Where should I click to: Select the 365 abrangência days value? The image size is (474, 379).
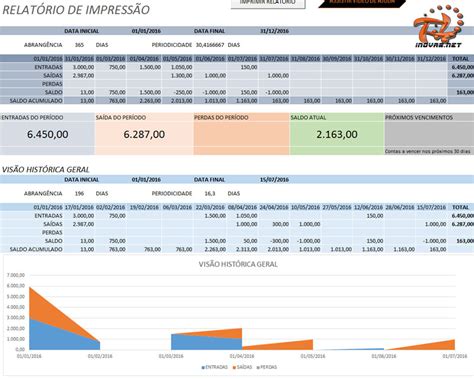coord(79,45)
